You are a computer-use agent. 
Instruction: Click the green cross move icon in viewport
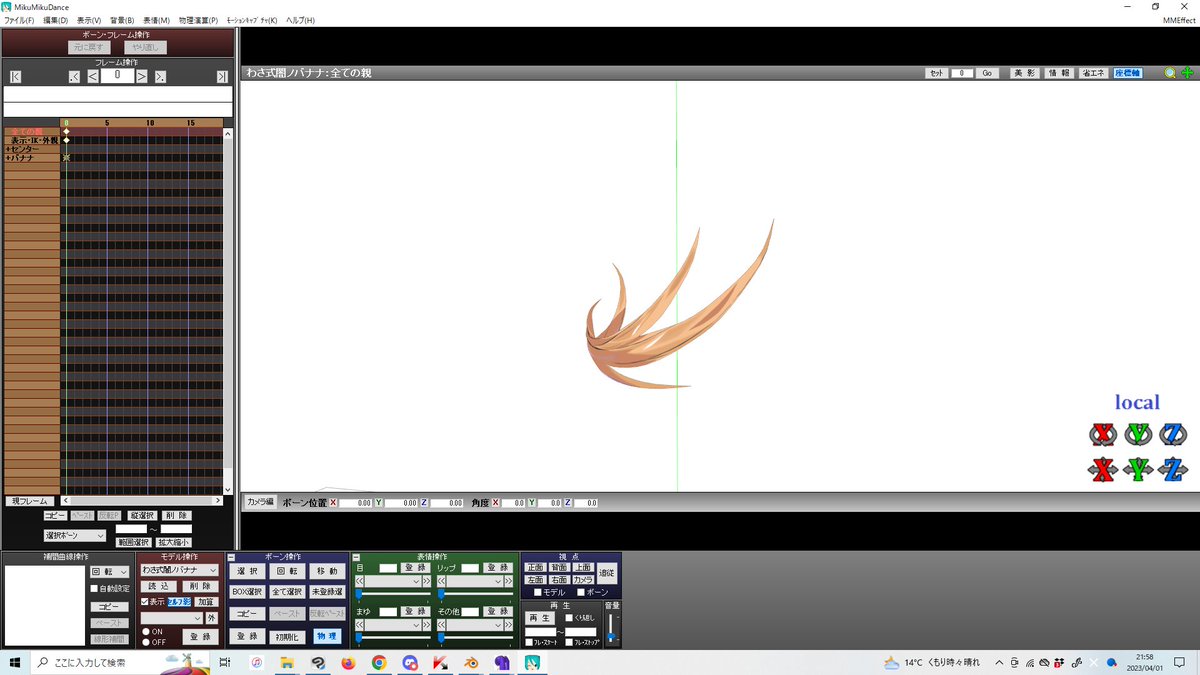(1187, 73)
